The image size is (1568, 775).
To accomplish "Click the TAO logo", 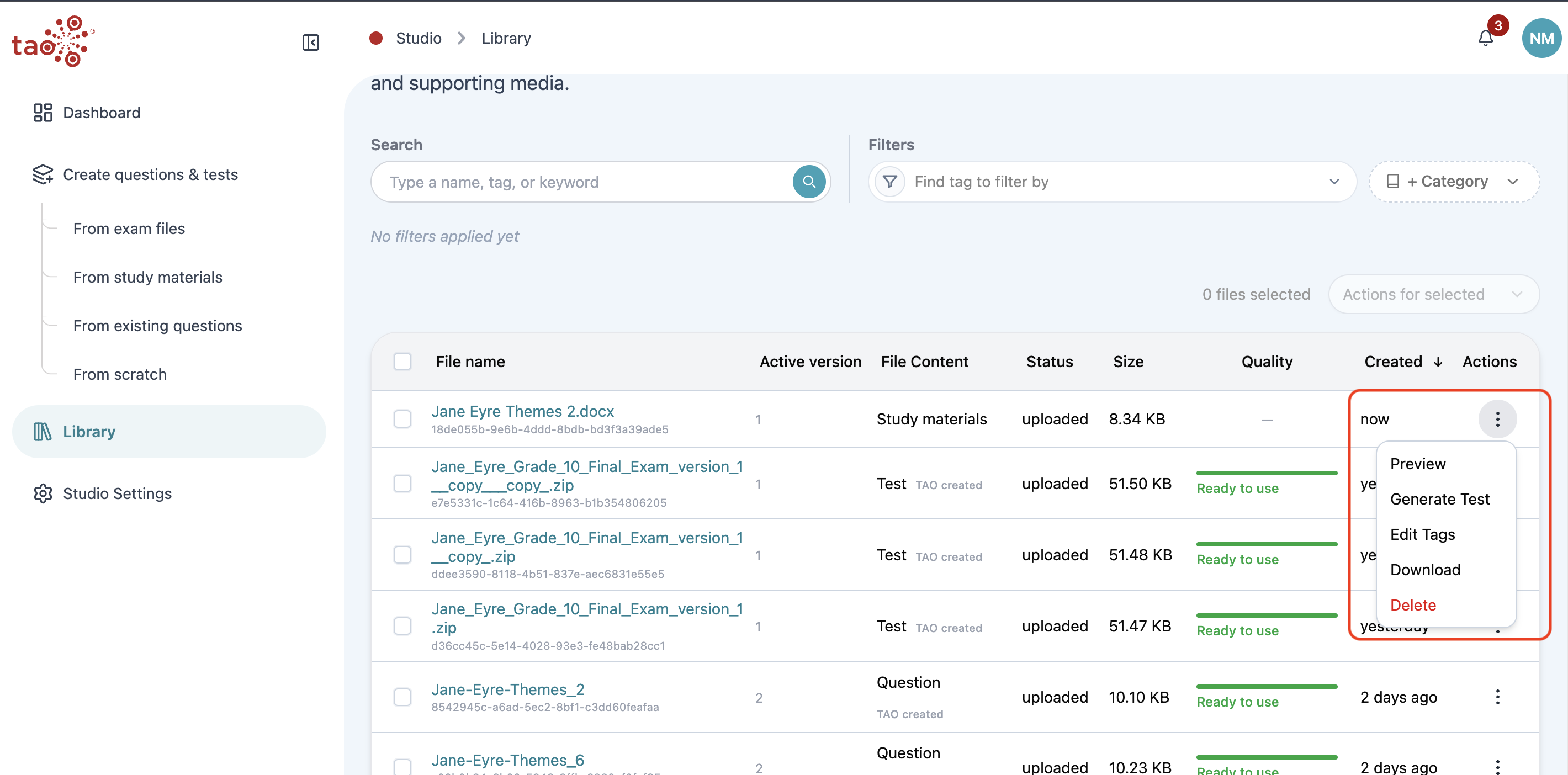I will point(53,41).
